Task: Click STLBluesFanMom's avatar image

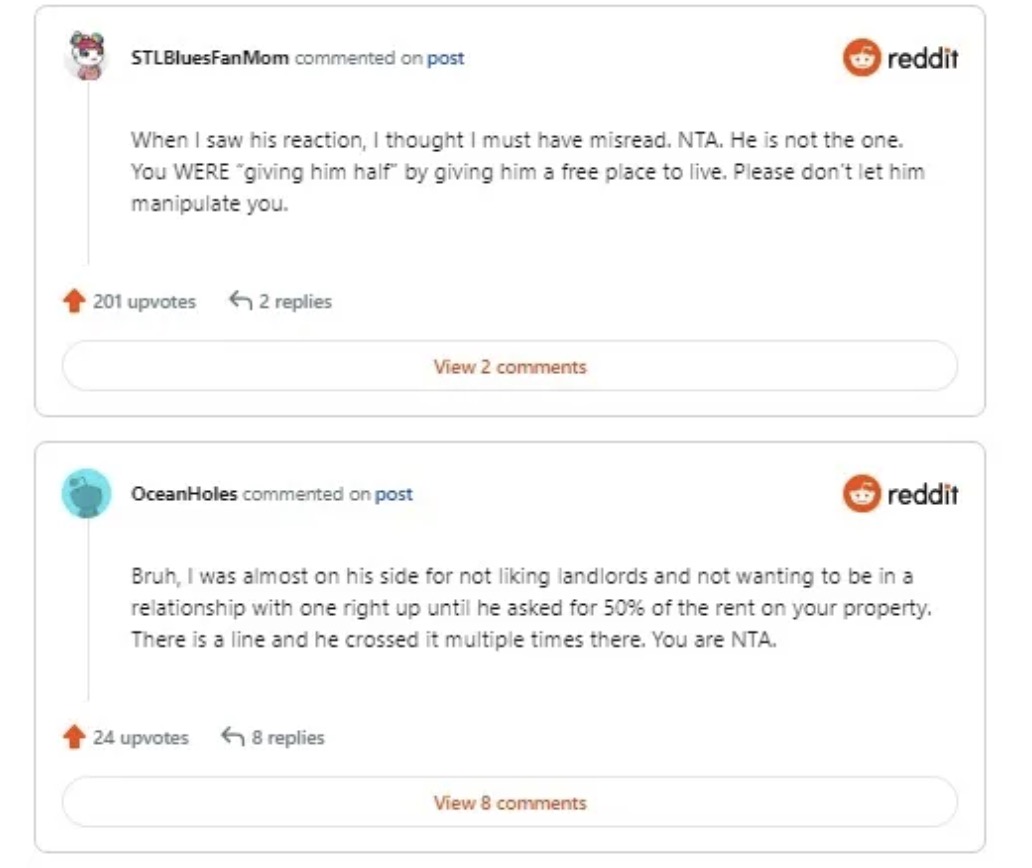Action: click(x=87, y=56)
